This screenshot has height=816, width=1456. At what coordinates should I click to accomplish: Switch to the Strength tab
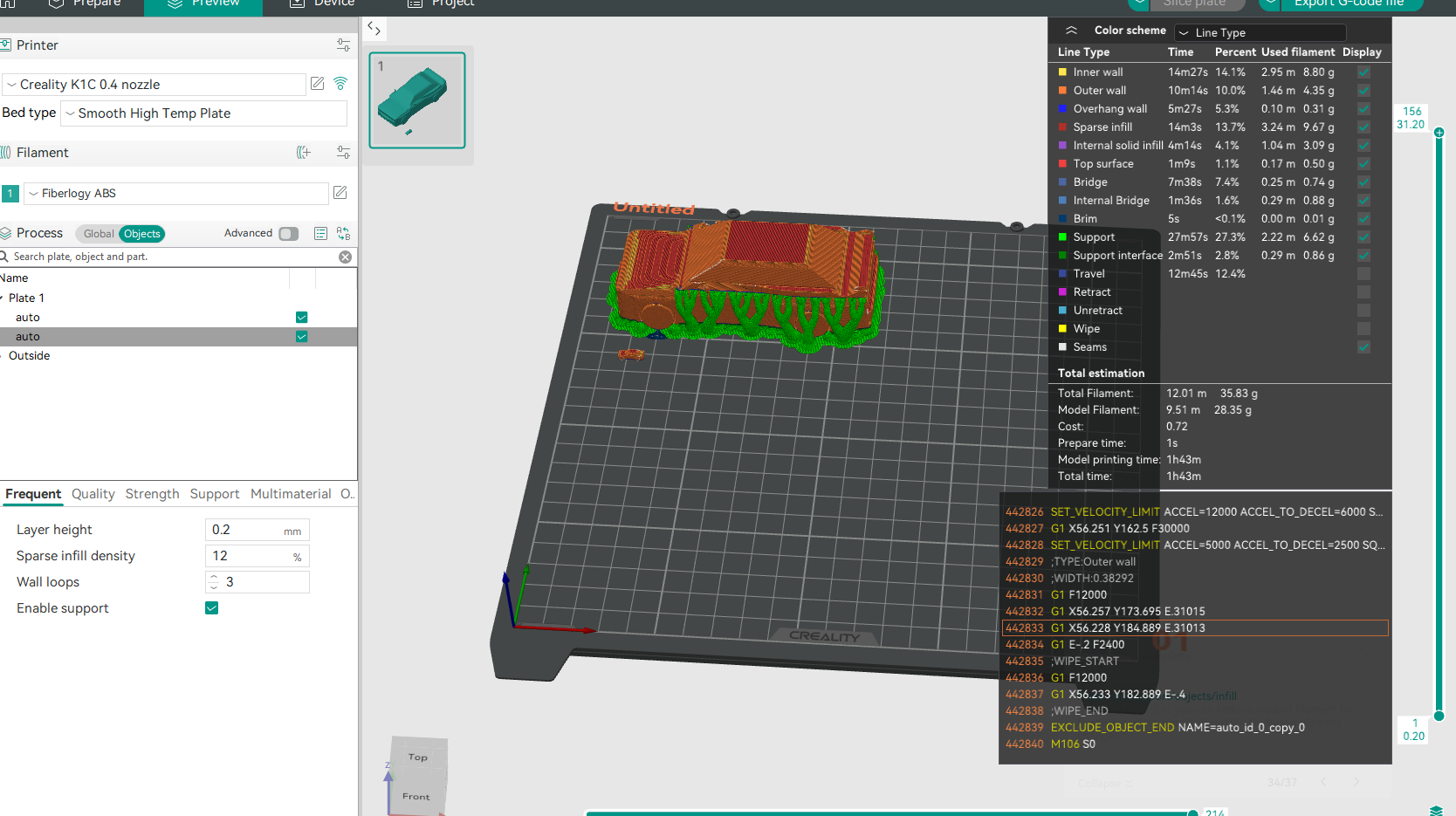152,494
